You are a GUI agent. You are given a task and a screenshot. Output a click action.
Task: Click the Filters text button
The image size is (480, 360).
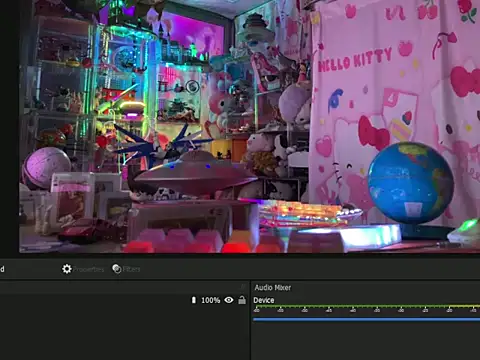[x=131, y=269]
